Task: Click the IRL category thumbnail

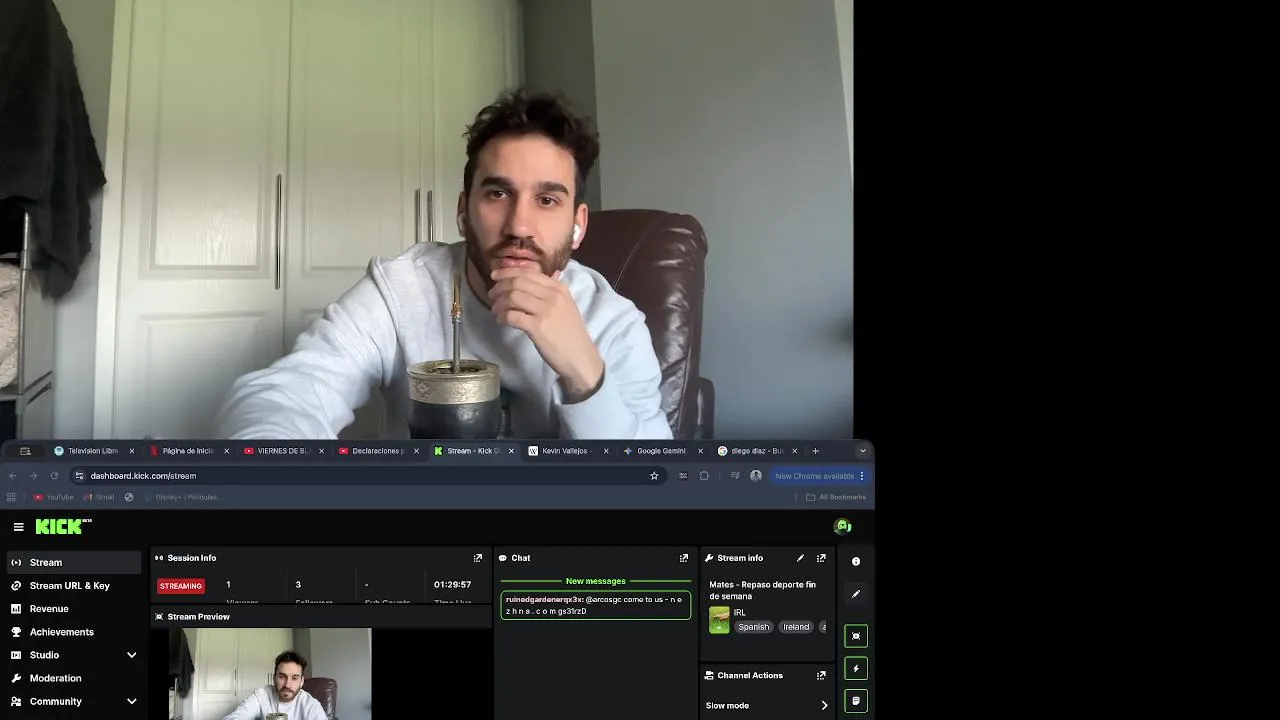Action: tap(719, 620)
